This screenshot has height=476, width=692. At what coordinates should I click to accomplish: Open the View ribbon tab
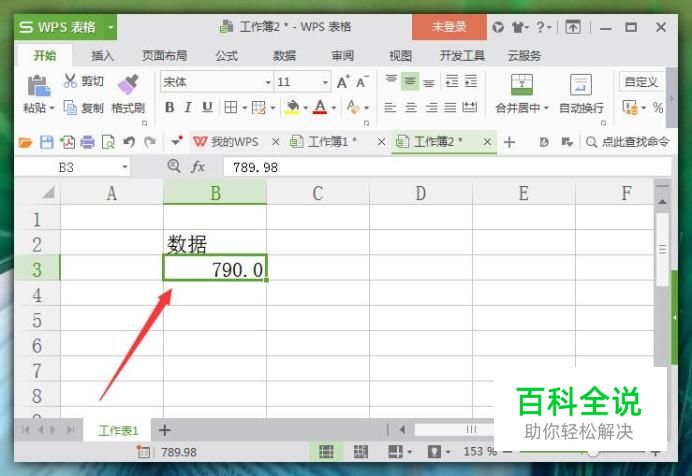point(400,56)
